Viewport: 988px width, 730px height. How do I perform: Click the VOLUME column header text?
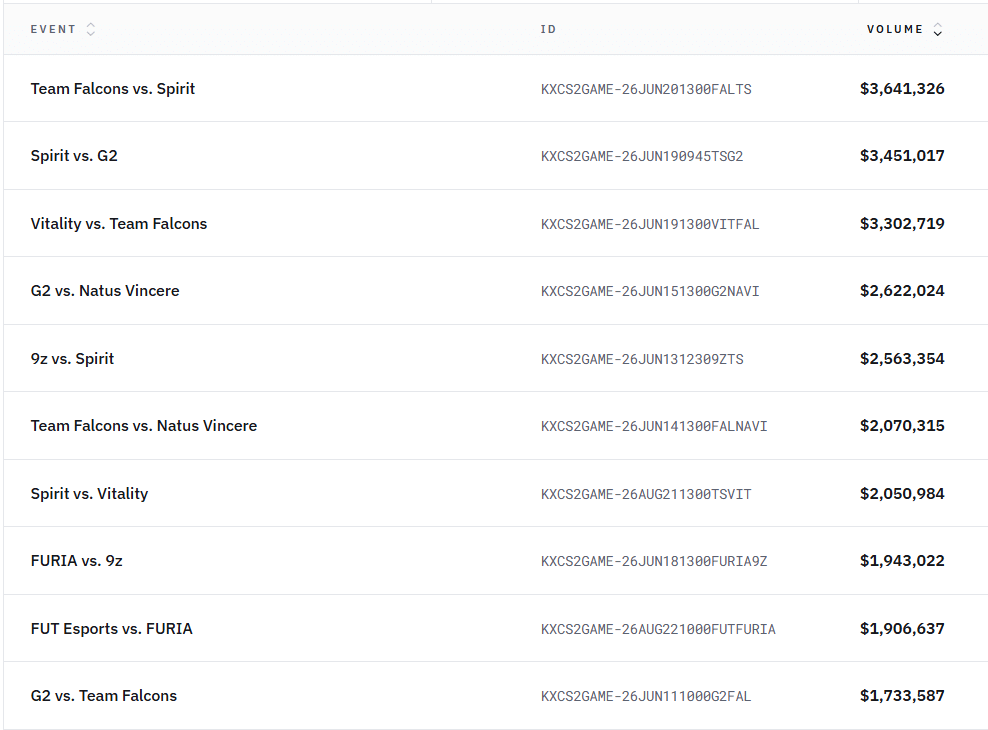coord(895,30)
